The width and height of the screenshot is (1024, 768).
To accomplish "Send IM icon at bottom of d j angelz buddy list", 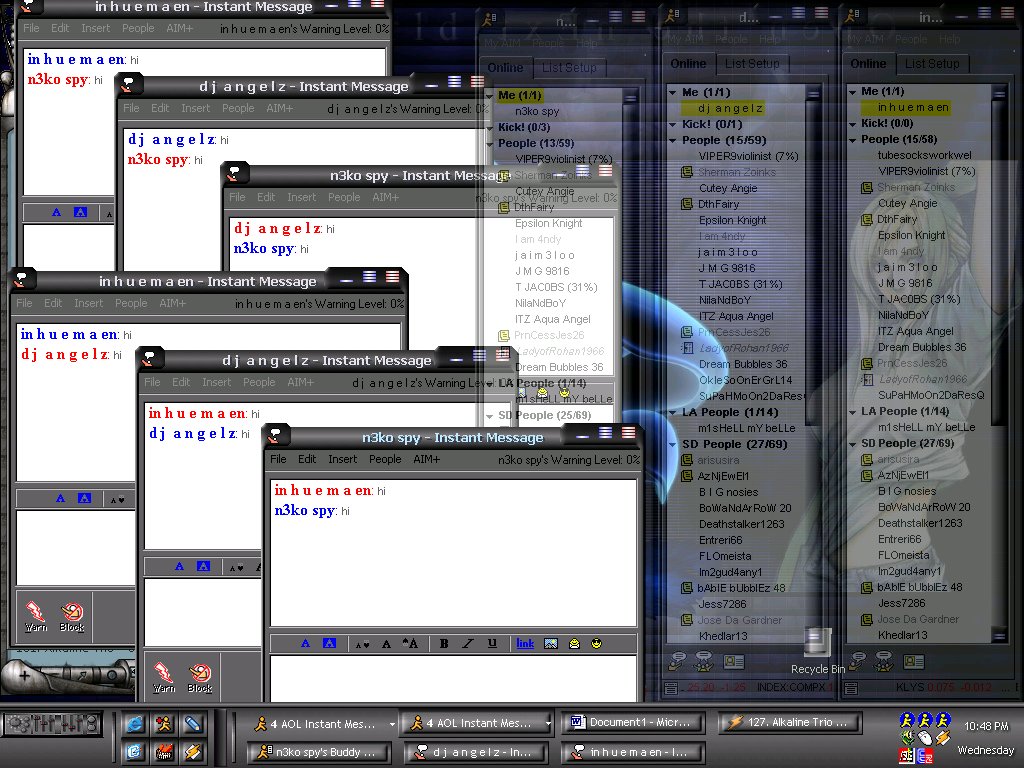I will click(x=678, y=662).
